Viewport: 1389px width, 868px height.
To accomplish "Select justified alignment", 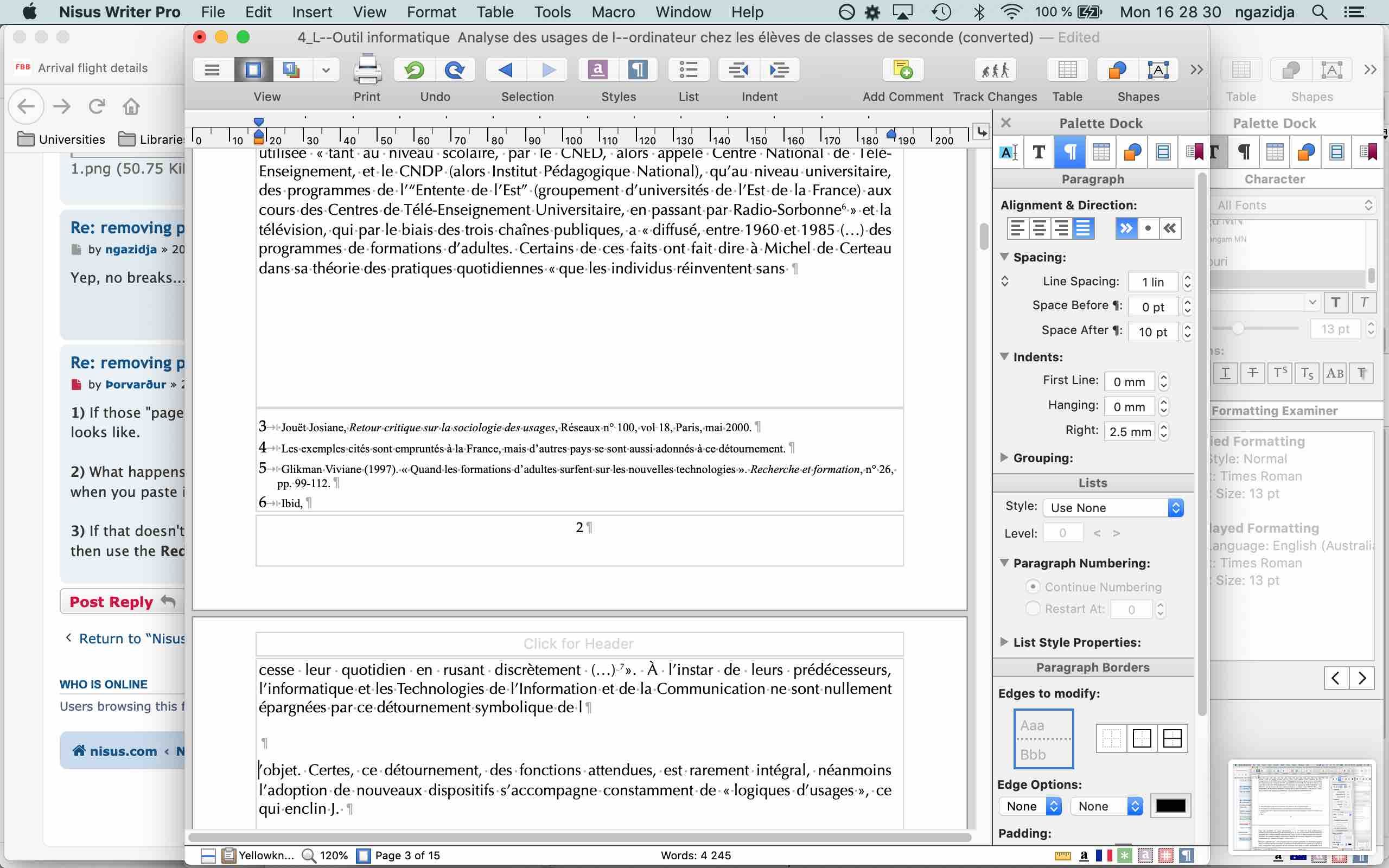I will (x=1083, y=228).
